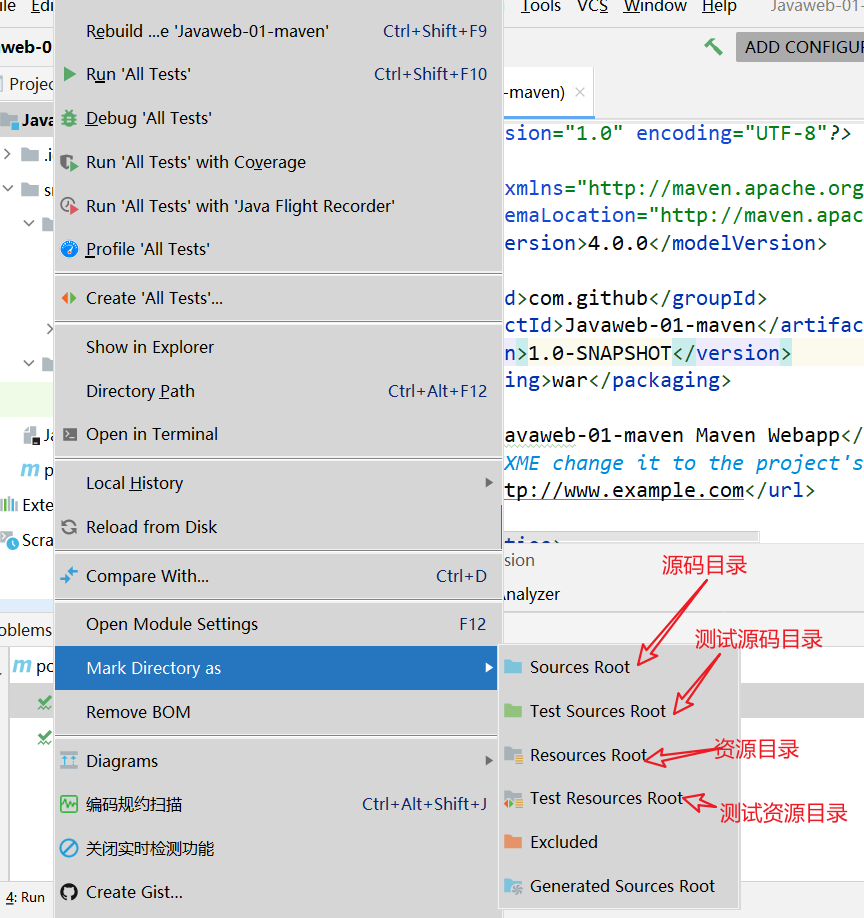The width and height of the screenshot is (864, 918).
Task: Click the Reload from Disk icon
Action: (x=69, y=527)
